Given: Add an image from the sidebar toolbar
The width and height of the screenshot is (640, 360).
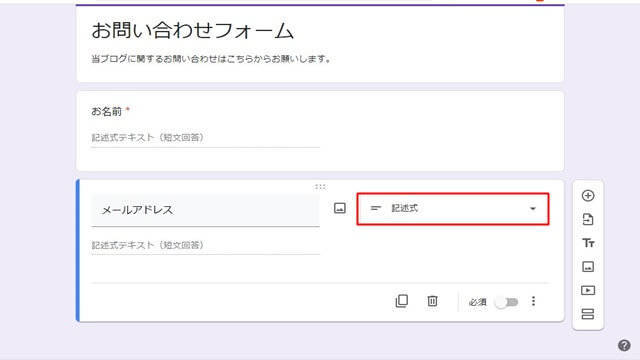Looking at the screenshot, I should (588, 267).
